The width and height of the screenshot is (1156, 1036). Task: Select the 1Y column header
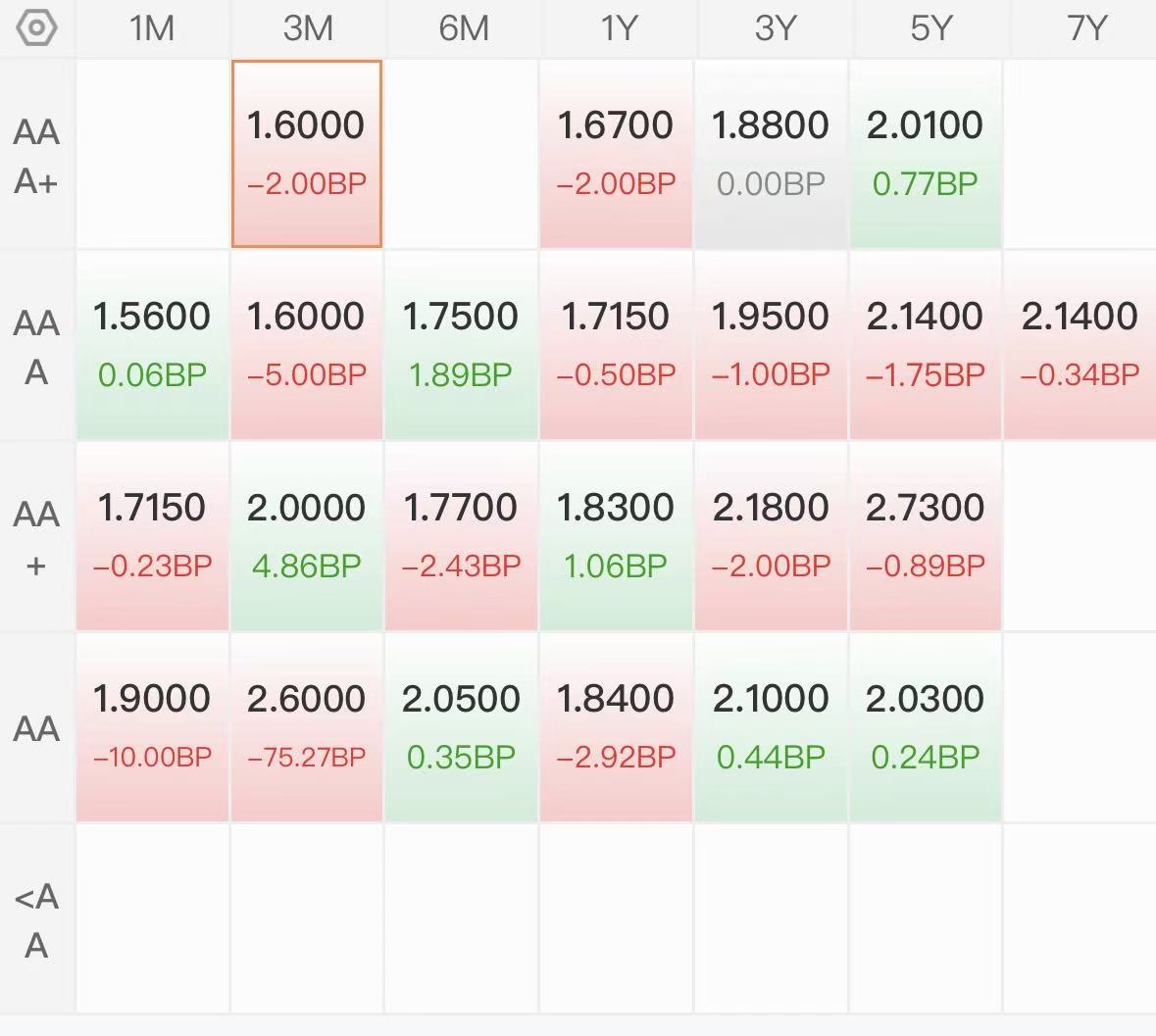pyautogui.click(x=618, y=28)
